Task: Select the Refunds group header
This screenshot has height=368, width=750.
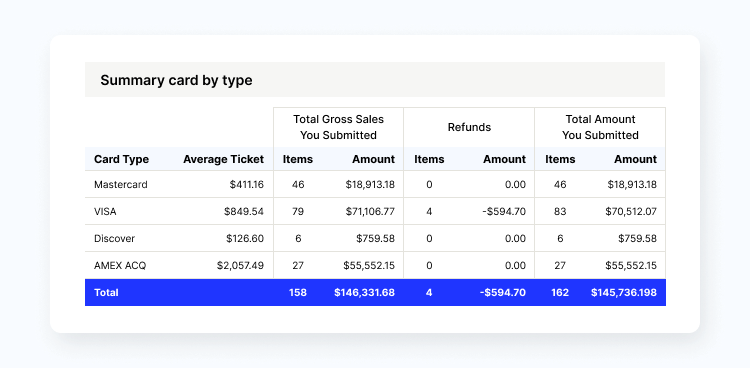Action: click(x=469, y=127)
